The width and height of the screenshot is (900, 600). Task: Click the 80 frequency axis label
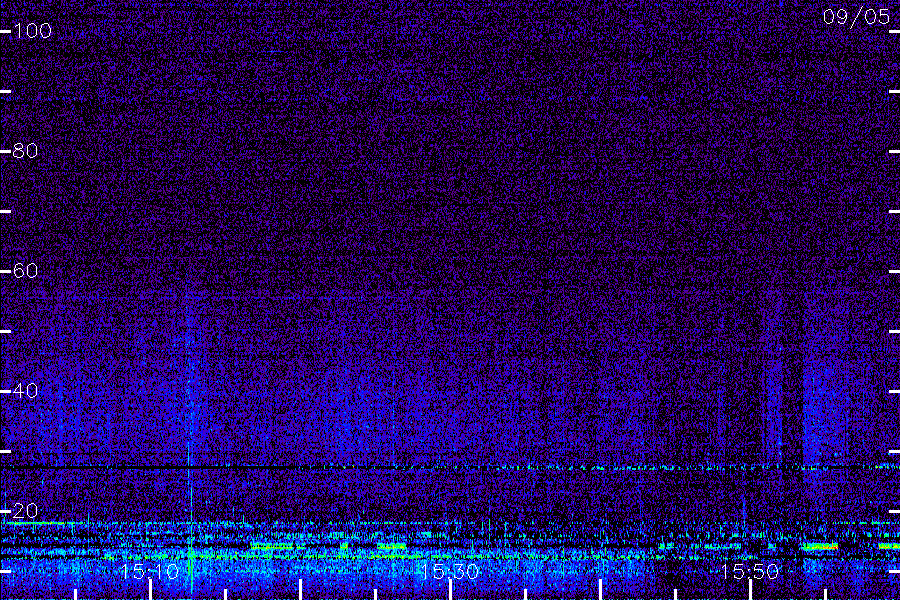25,150
